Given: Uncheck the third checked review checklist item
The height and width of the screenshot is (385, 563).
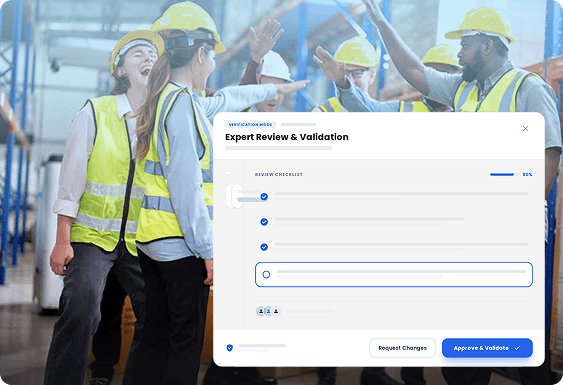Looking at the screenshot, I should [x=264, y=247].
